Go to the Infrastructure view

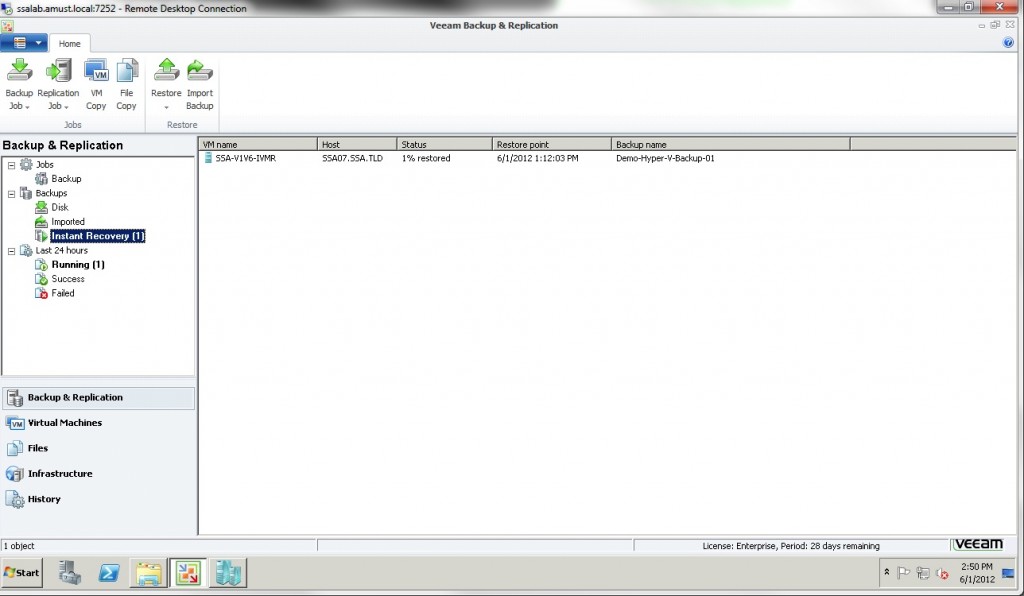pos(60,474)
